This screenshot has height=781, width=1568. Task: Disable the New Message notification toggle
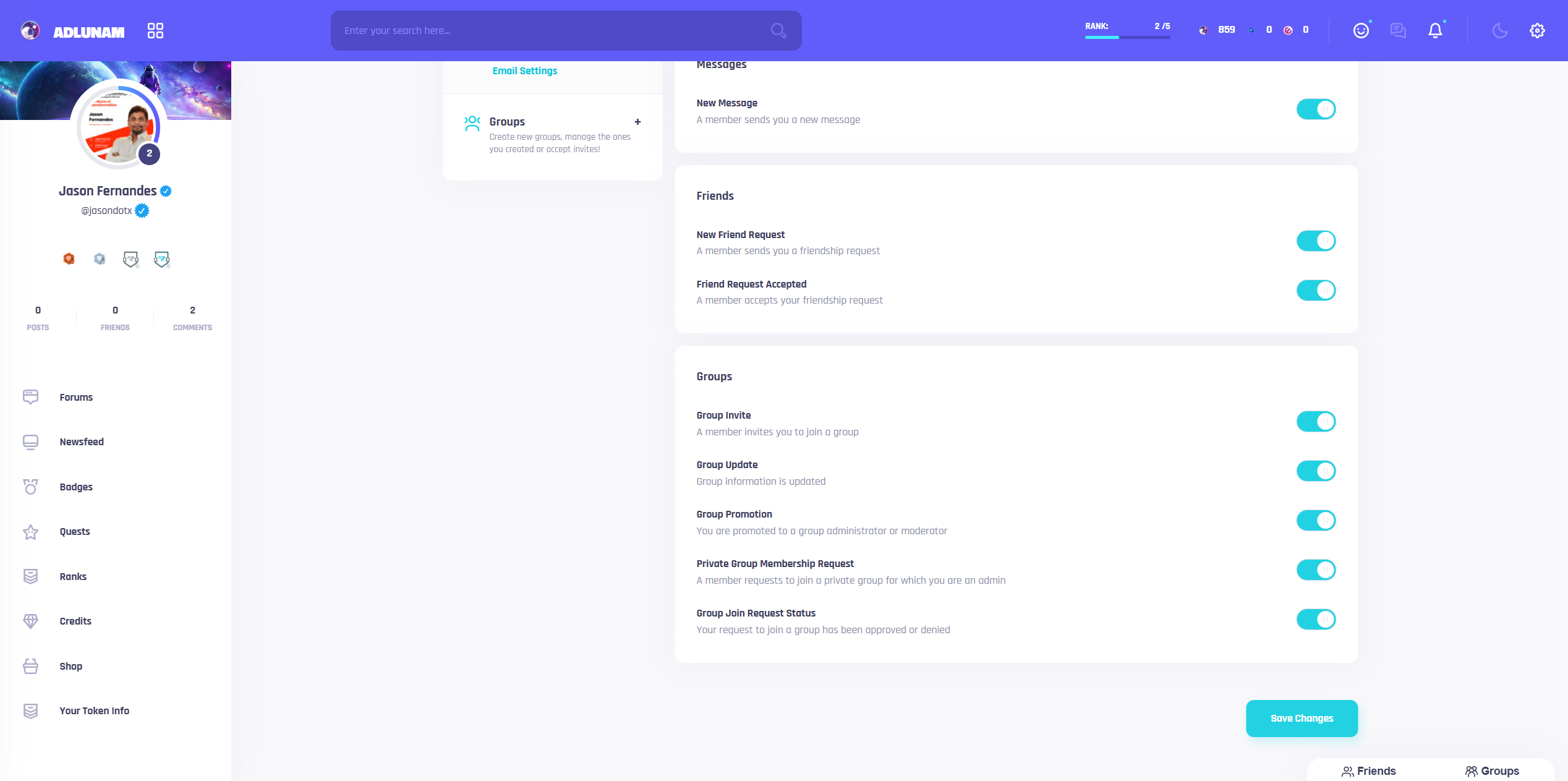click(x=1316, y=109)
